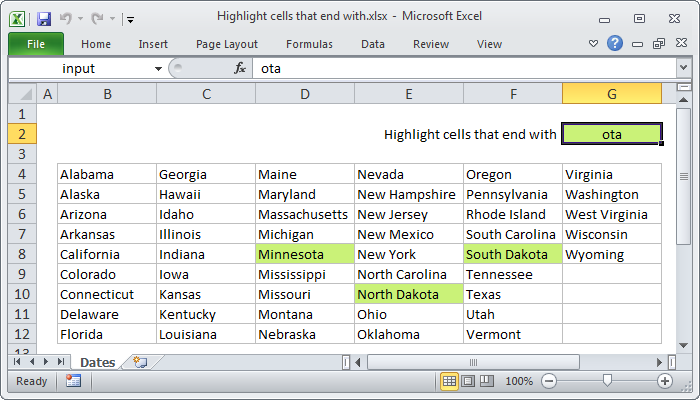The width and height of the screenshot is (700, 400).
Task: Click the vertical scrollbar up arrow
Action: 683,100
